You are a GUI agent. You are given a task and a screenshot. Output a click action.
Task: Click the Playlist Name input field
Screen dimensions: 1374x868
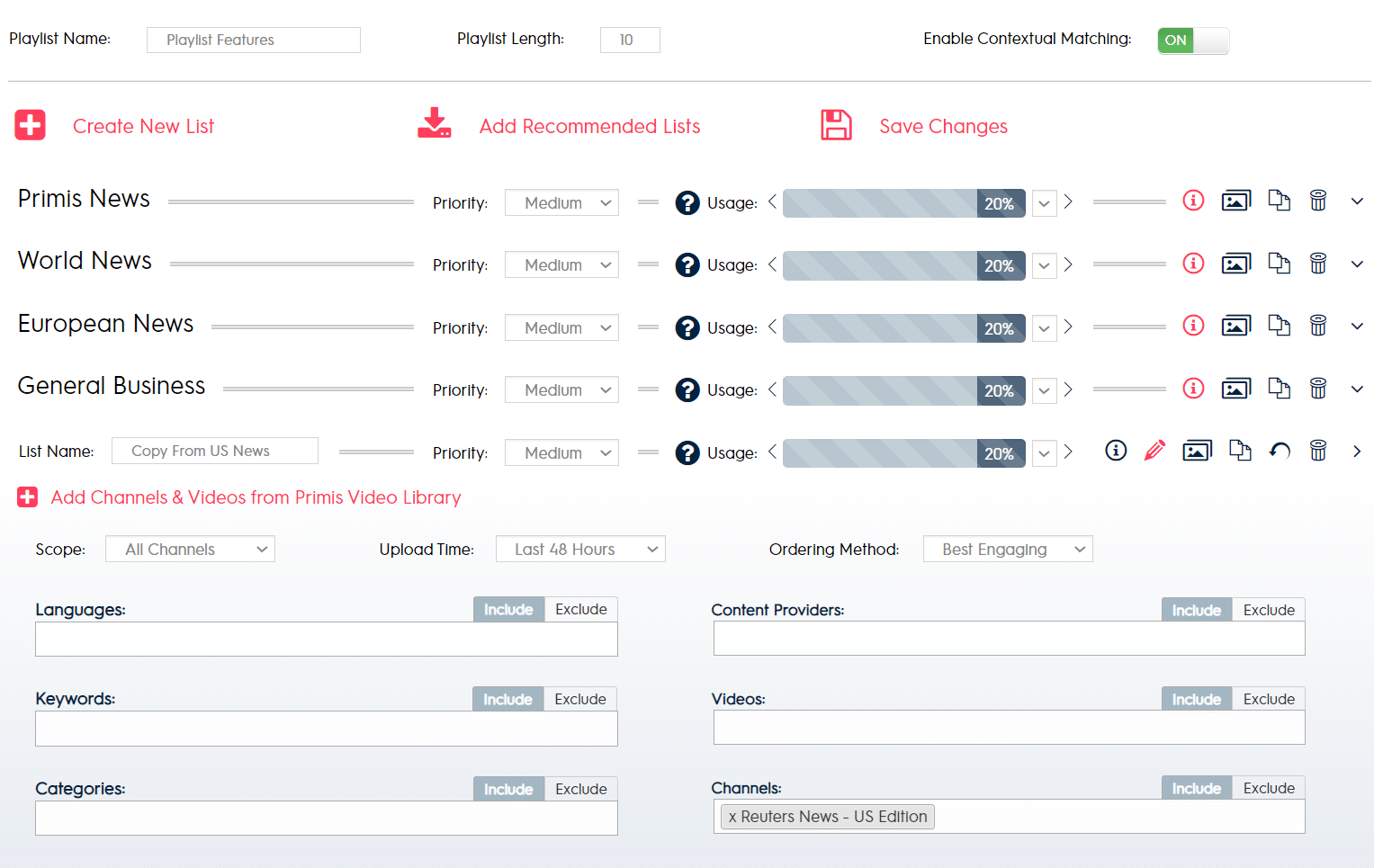pos(254,40)
